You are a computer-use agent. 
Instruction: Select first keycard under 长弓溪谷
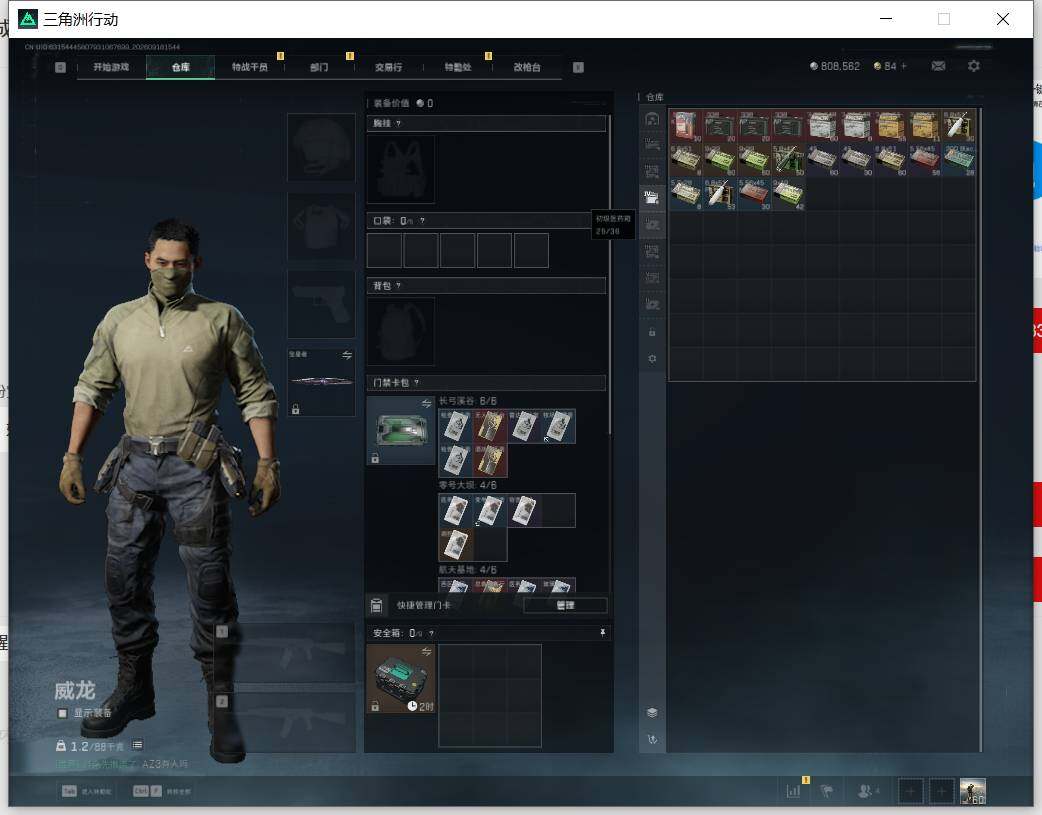click(455, 426)
